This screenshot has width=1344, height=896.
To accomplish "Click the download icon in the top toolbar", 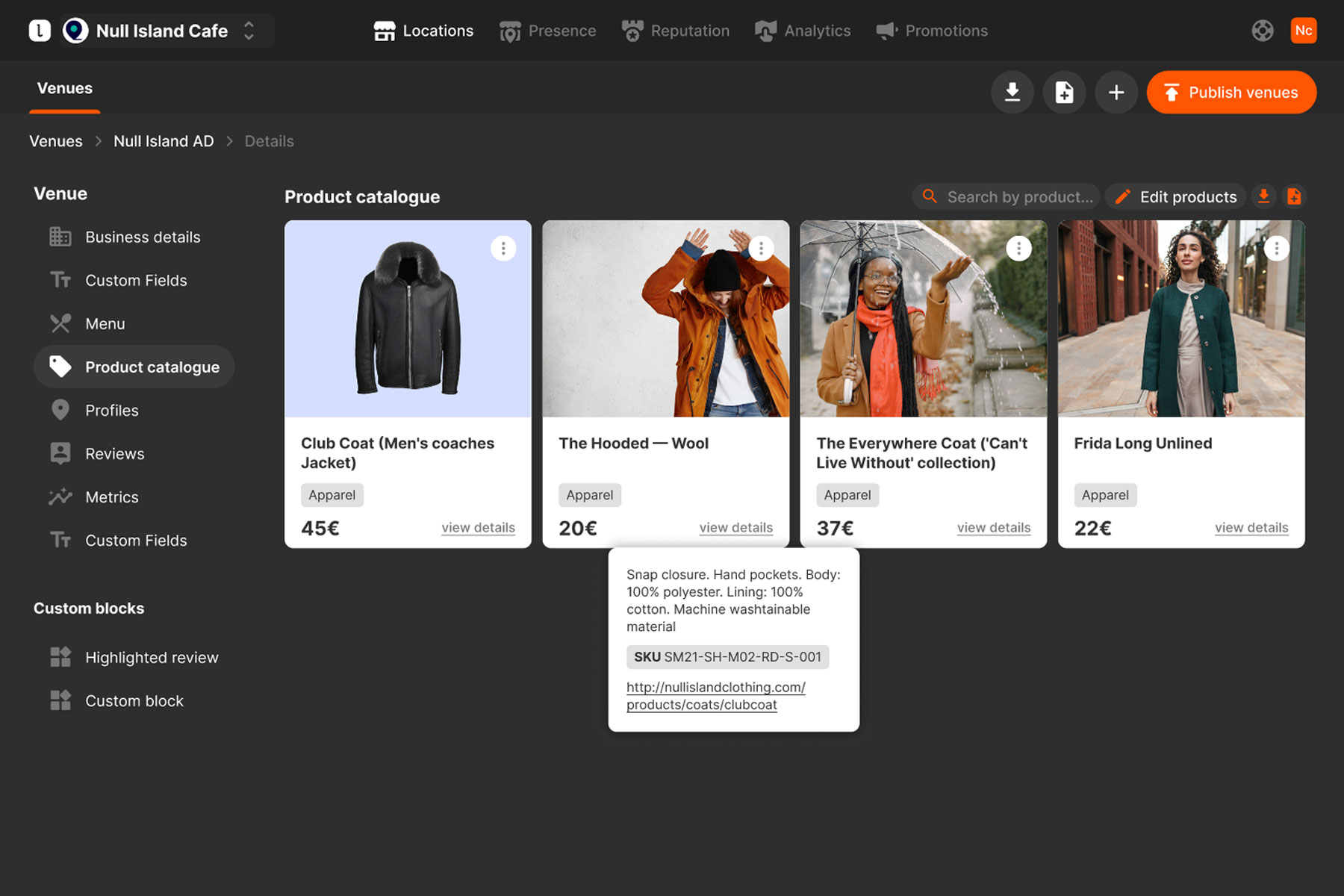I will tap(1012, 93).
